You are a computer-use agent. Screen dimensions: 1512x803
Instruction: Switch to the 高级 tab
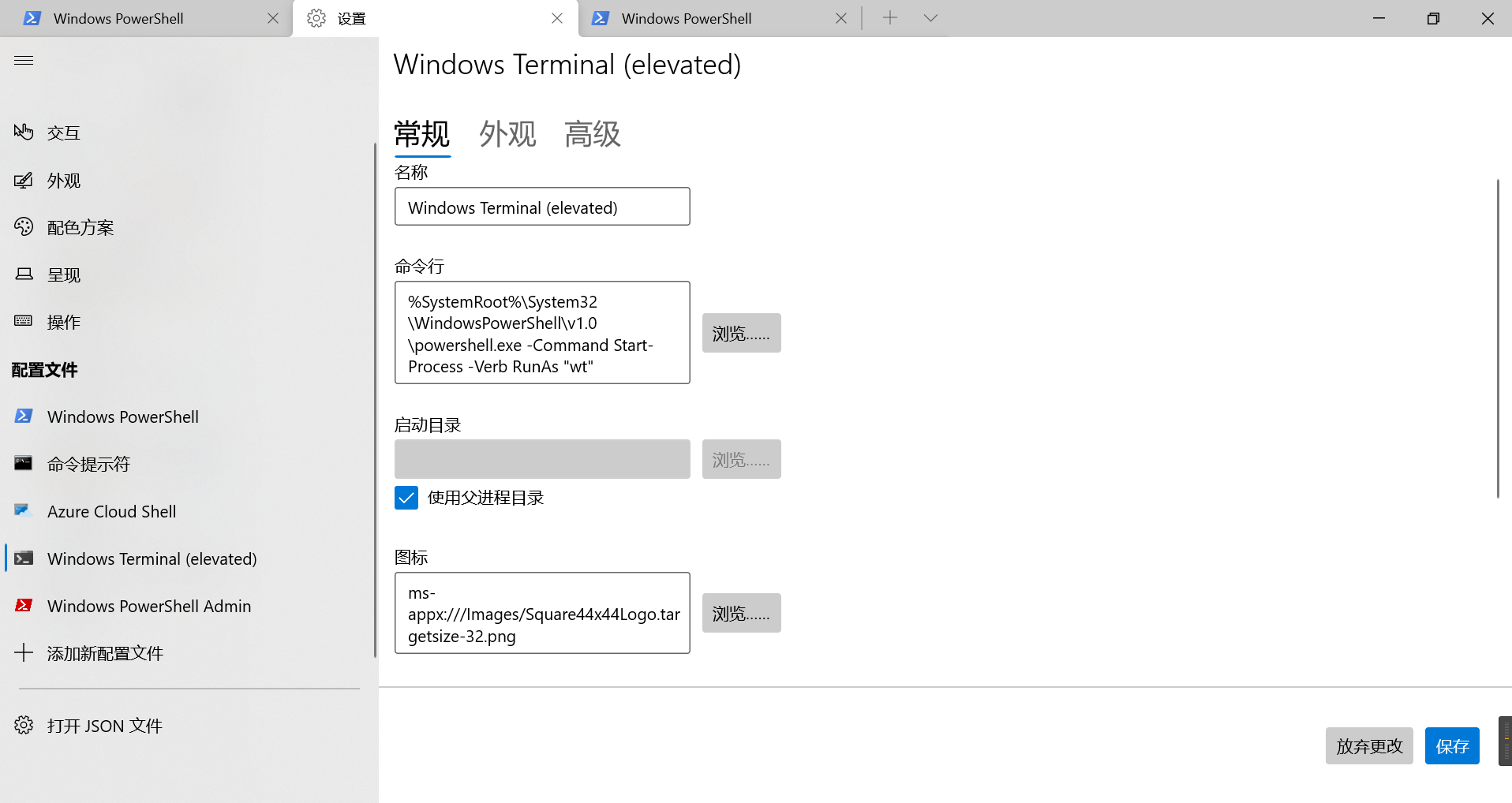(592, 134)
